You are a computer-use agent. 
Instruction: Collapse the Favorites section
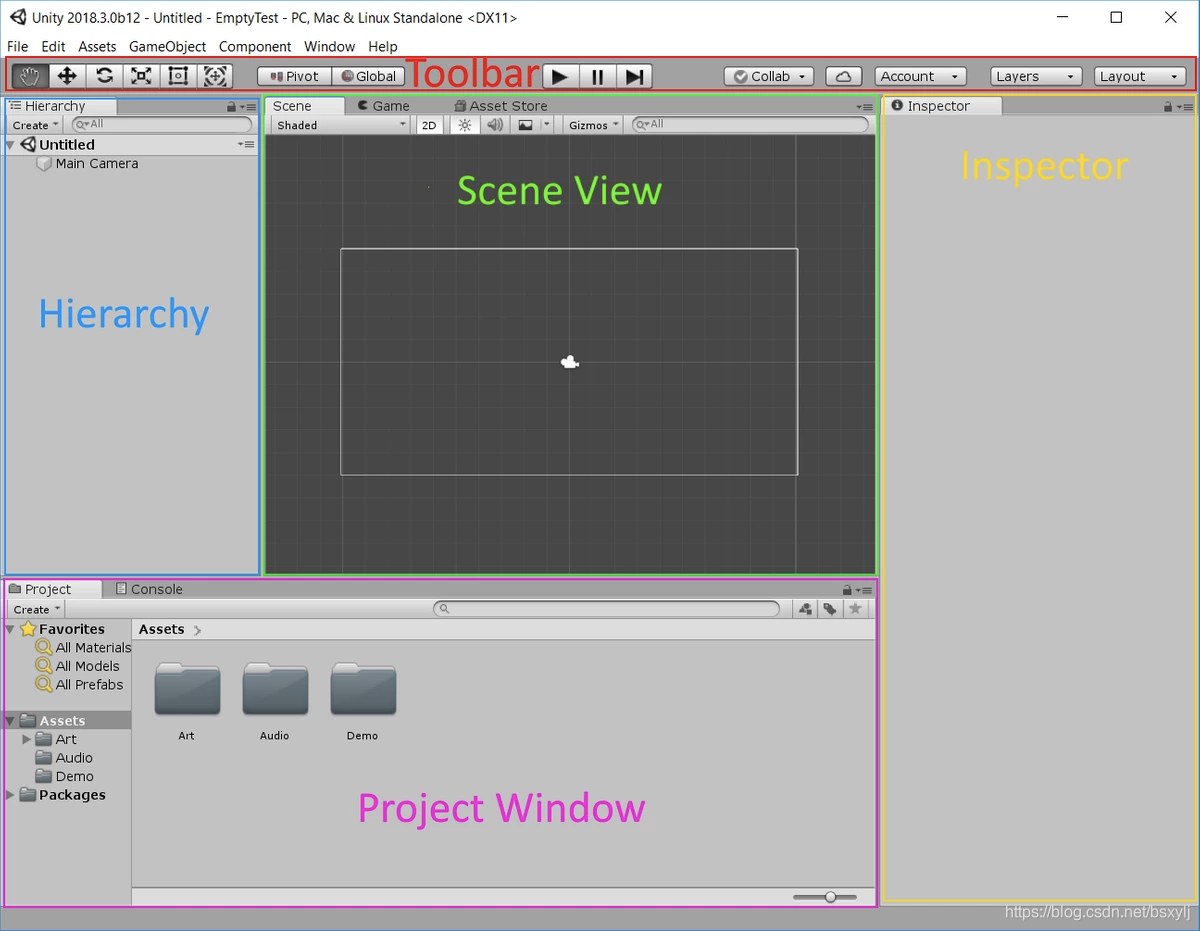click(10, 630)
